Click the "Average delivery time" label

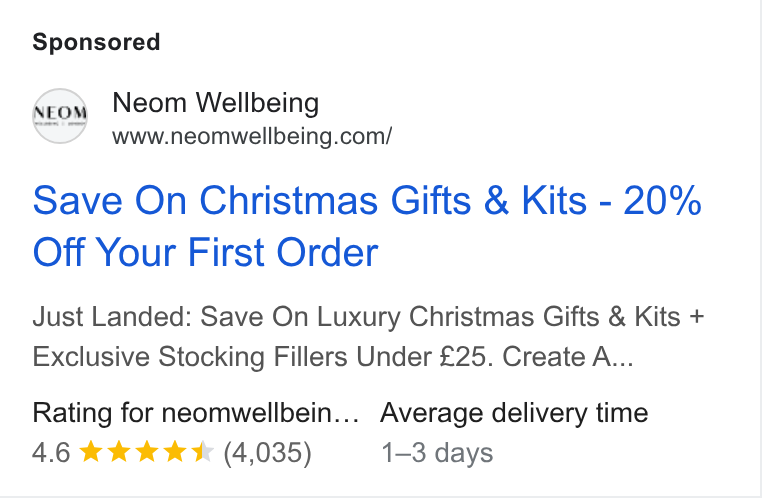click(514, 413)
